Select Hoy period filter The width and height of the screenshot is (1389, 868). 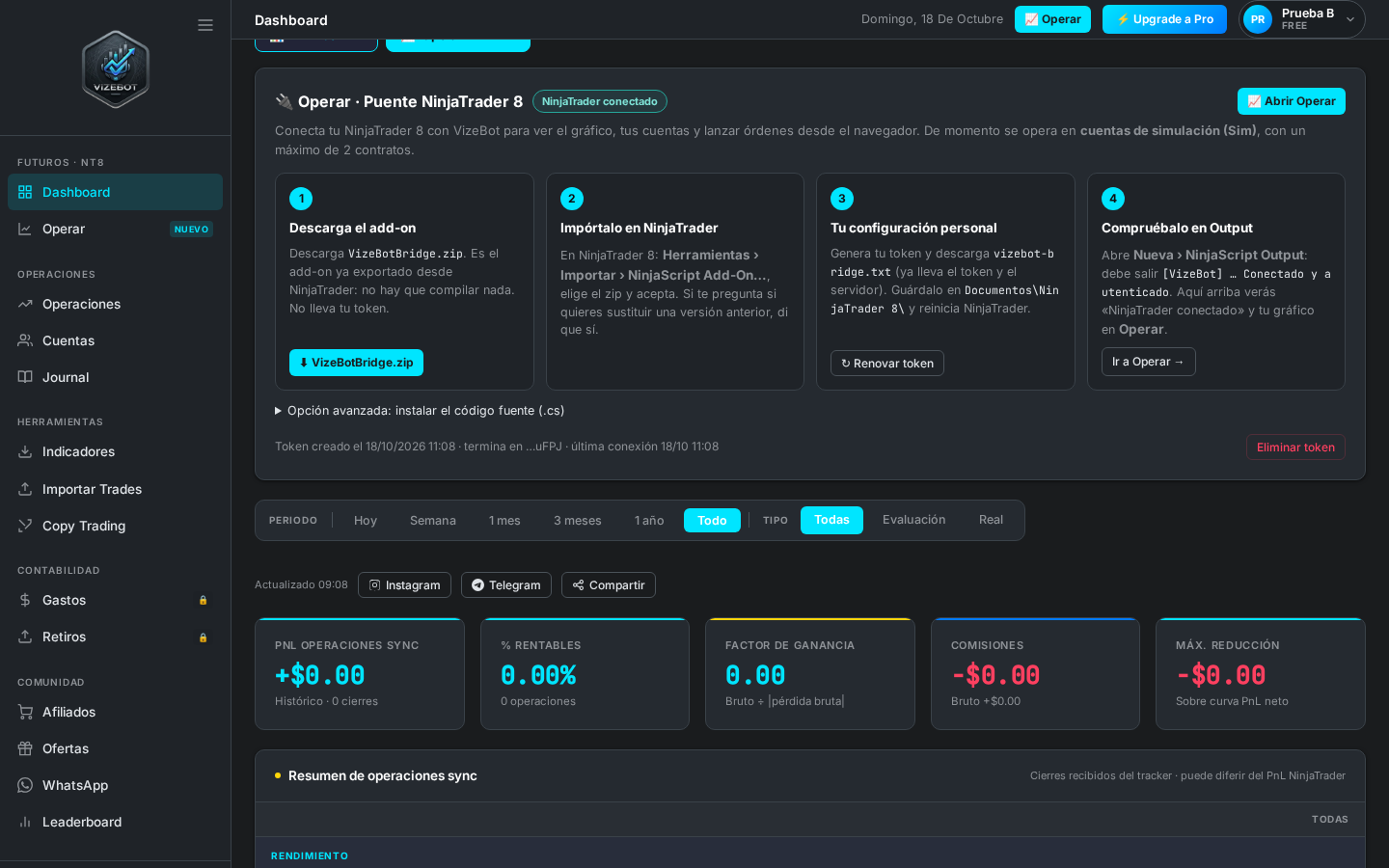(x=366, y=520)
